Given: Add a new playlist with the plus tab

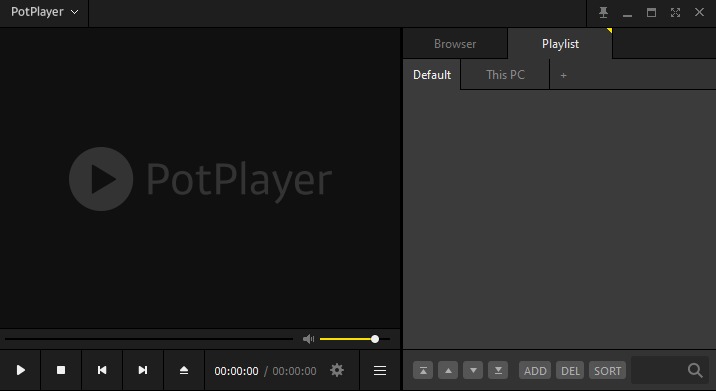Looking at the screenshot, I should click(x=563, y=75).
